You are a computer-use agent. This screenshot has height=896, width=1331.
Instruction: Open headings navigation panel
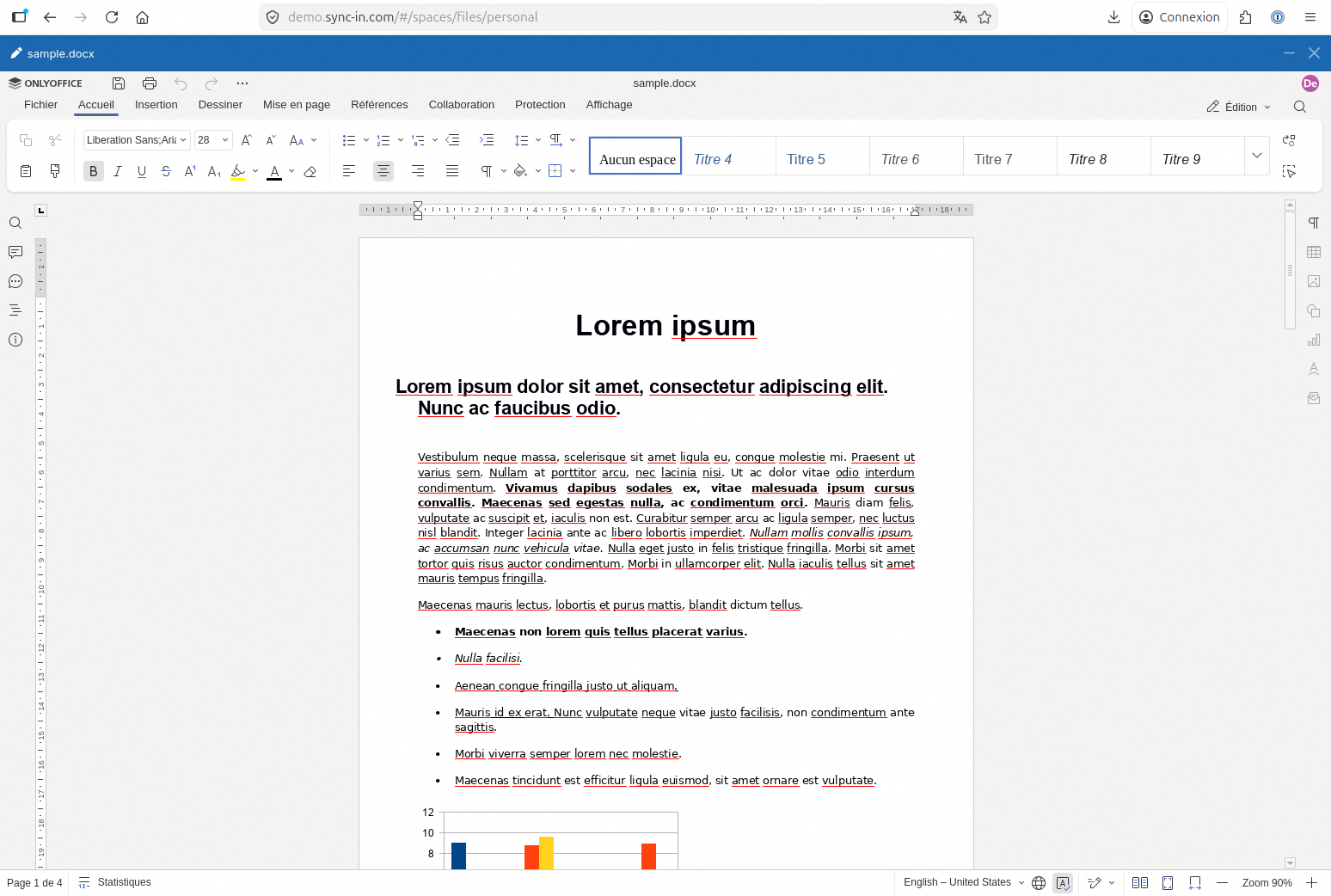point(15,310)
